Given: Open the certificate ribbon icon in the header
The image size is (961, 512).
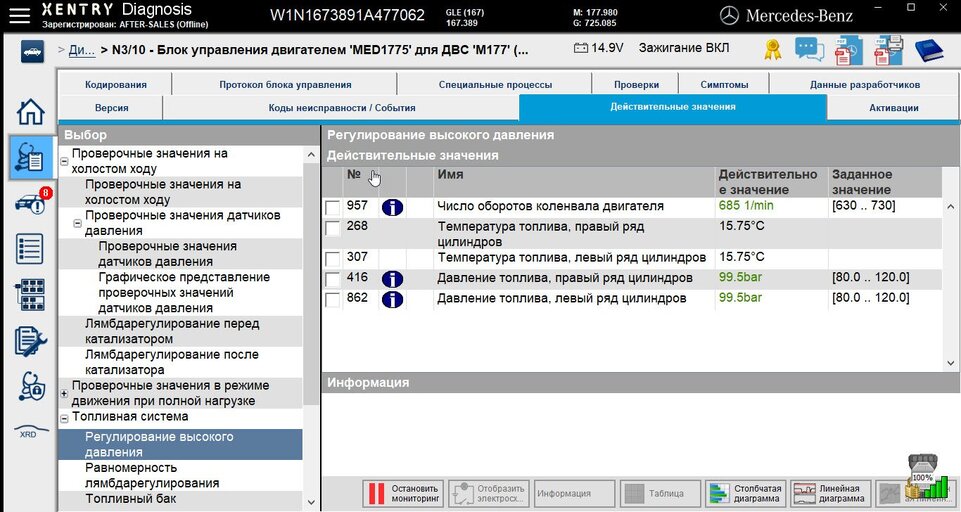Looking at the screenshot, I should [773, 50].
